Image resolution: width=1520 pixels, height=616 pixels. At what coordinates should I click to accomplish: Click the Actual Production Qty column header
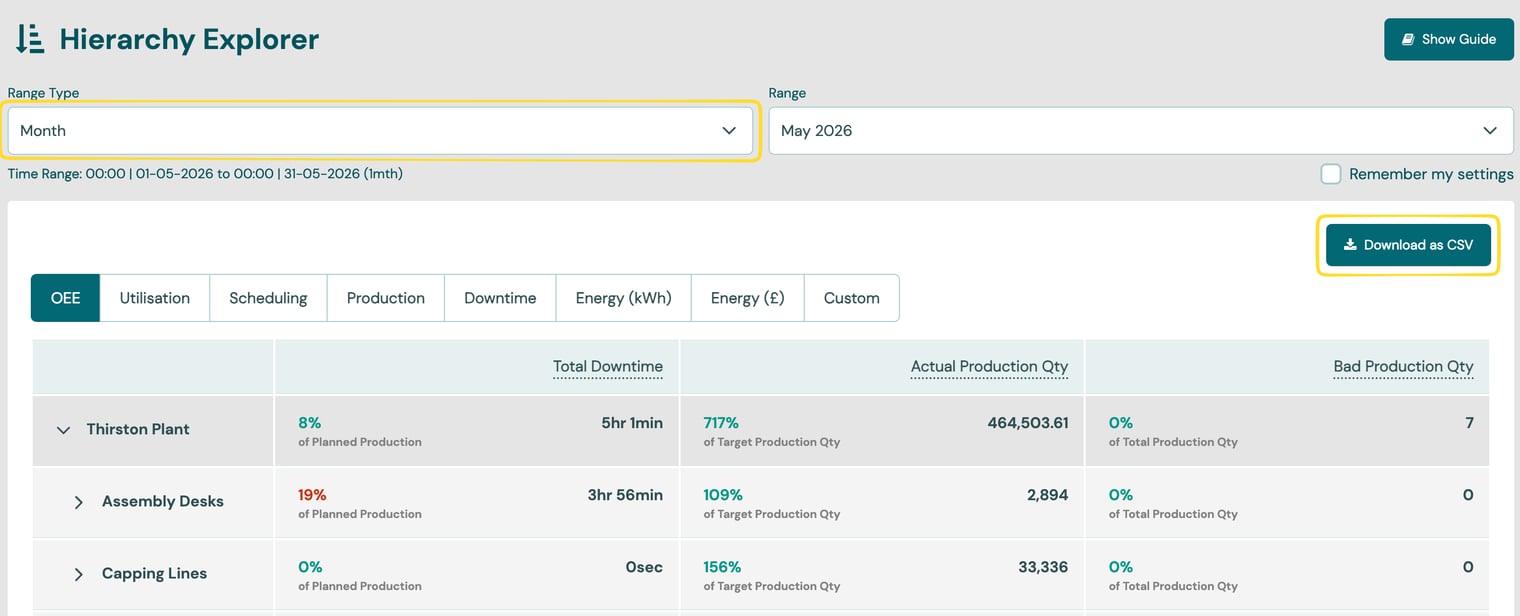tap(989, 366)
